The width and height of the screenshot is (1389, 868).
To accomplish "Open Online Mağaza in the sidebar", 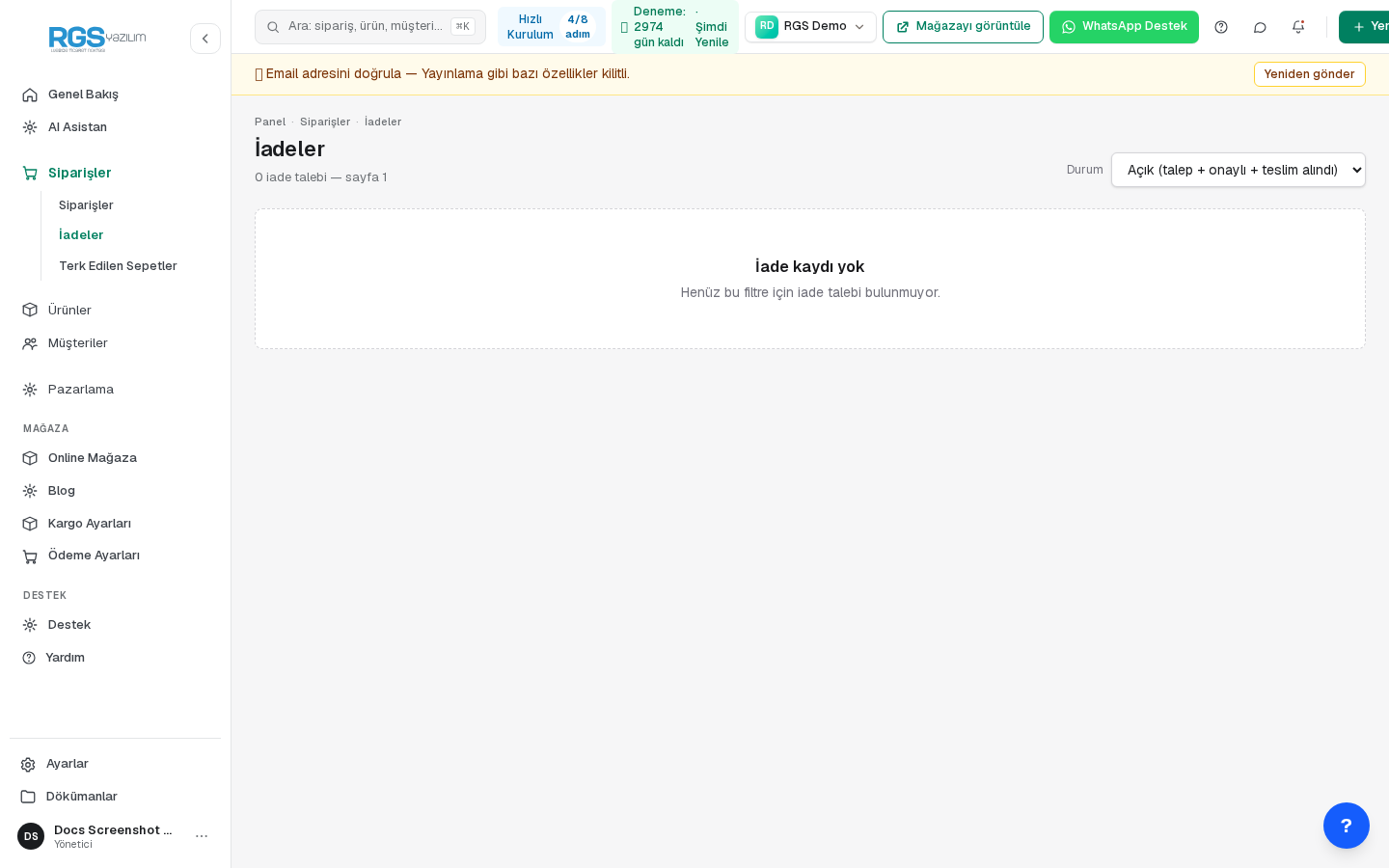I will coord(116,458).
